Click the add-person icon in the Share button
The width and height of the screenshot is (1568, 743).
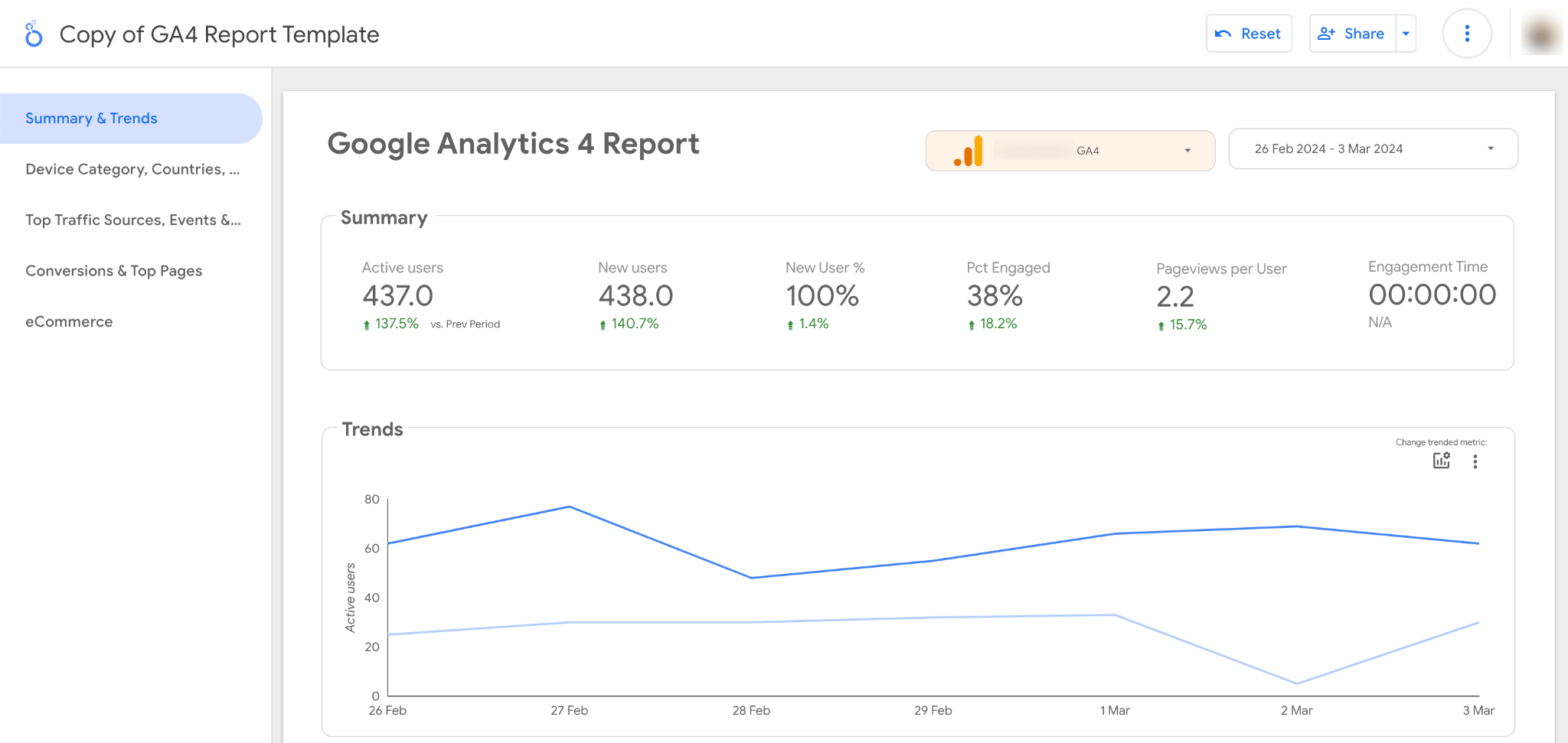1326,33
